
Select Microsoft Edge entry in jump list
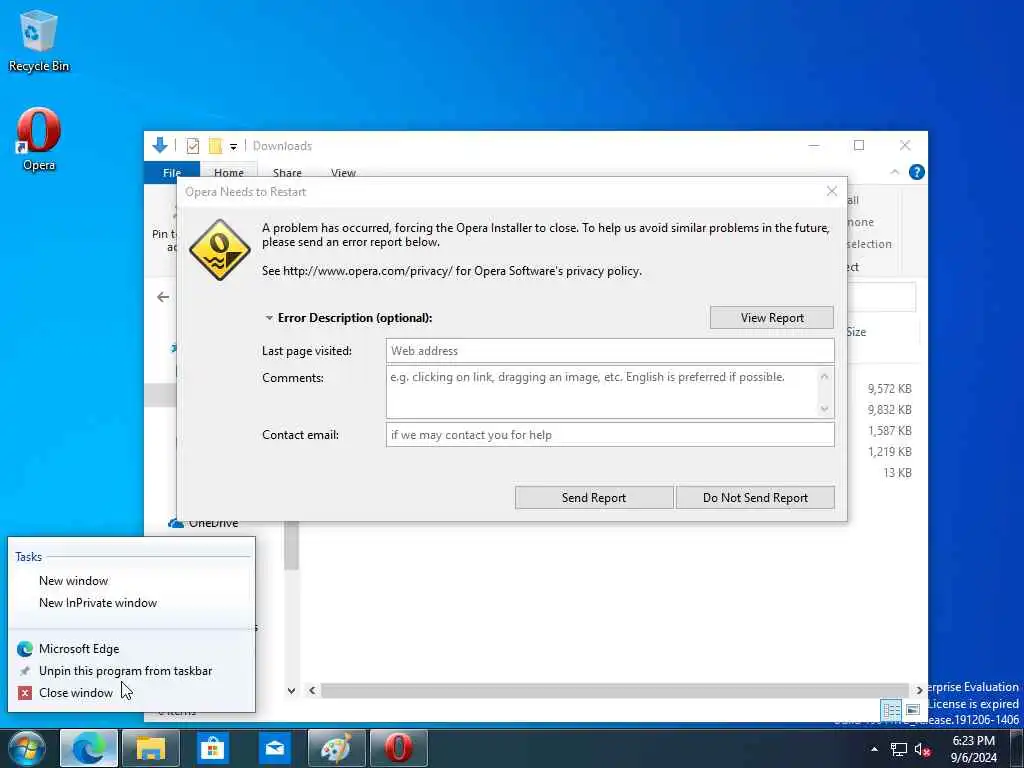79,648
